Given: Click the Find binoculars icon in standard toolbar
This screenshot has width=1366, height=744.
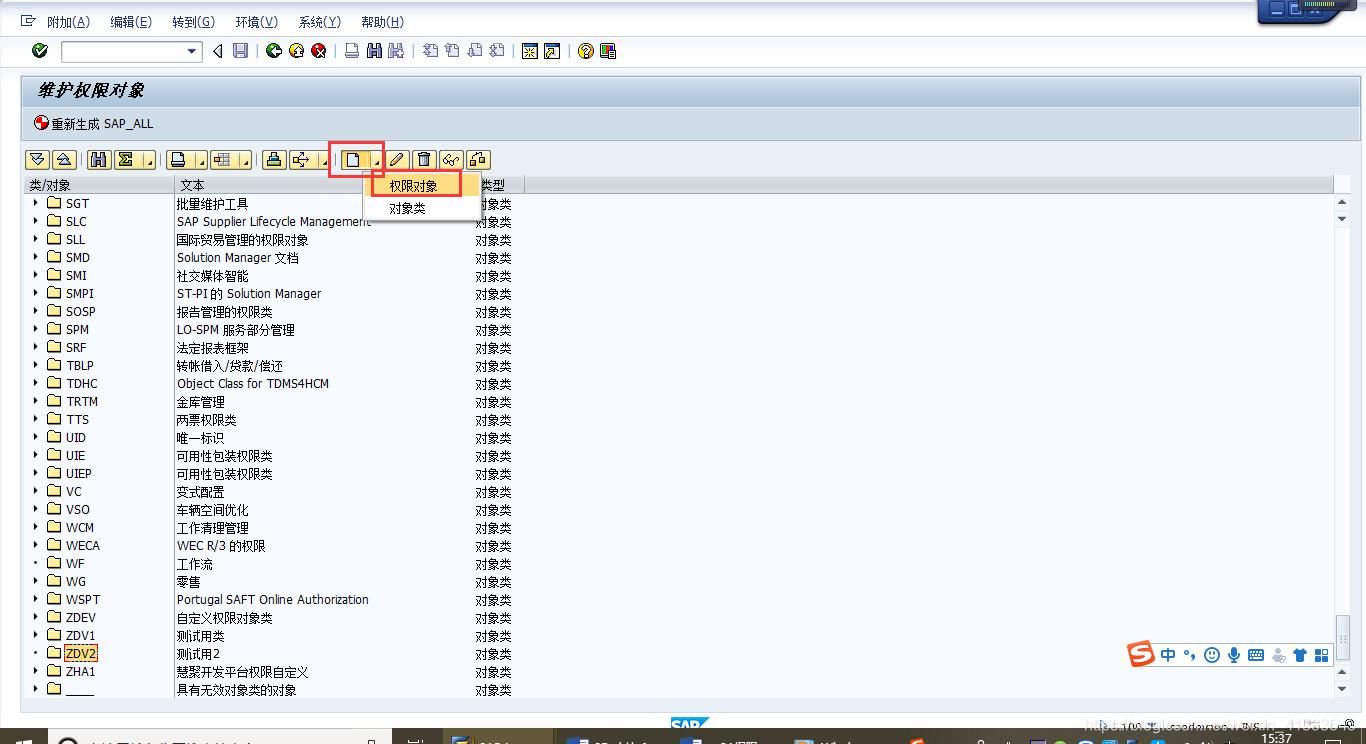Looking at the screenshot, I should click(x=374, y=51).
